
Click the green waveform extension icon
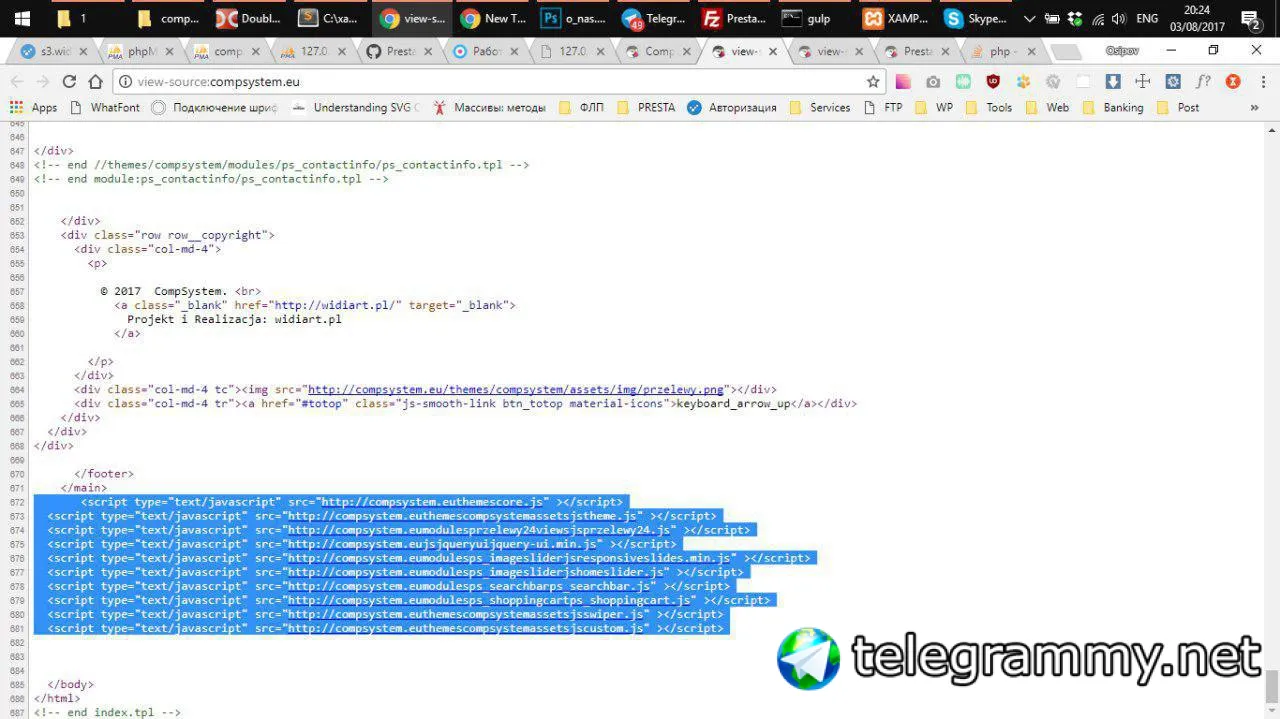pos(963,82)
